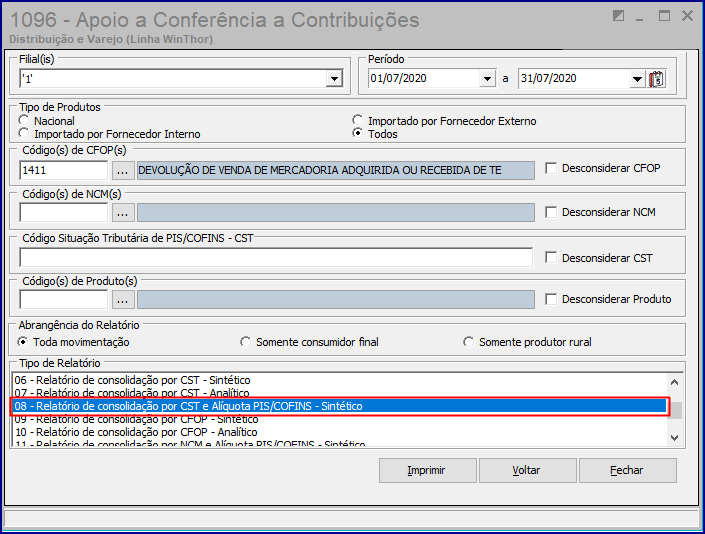Expand the Filial(is) dropdown
The width and height of the screenshot is (705, 534).
(x=334, y=79)
